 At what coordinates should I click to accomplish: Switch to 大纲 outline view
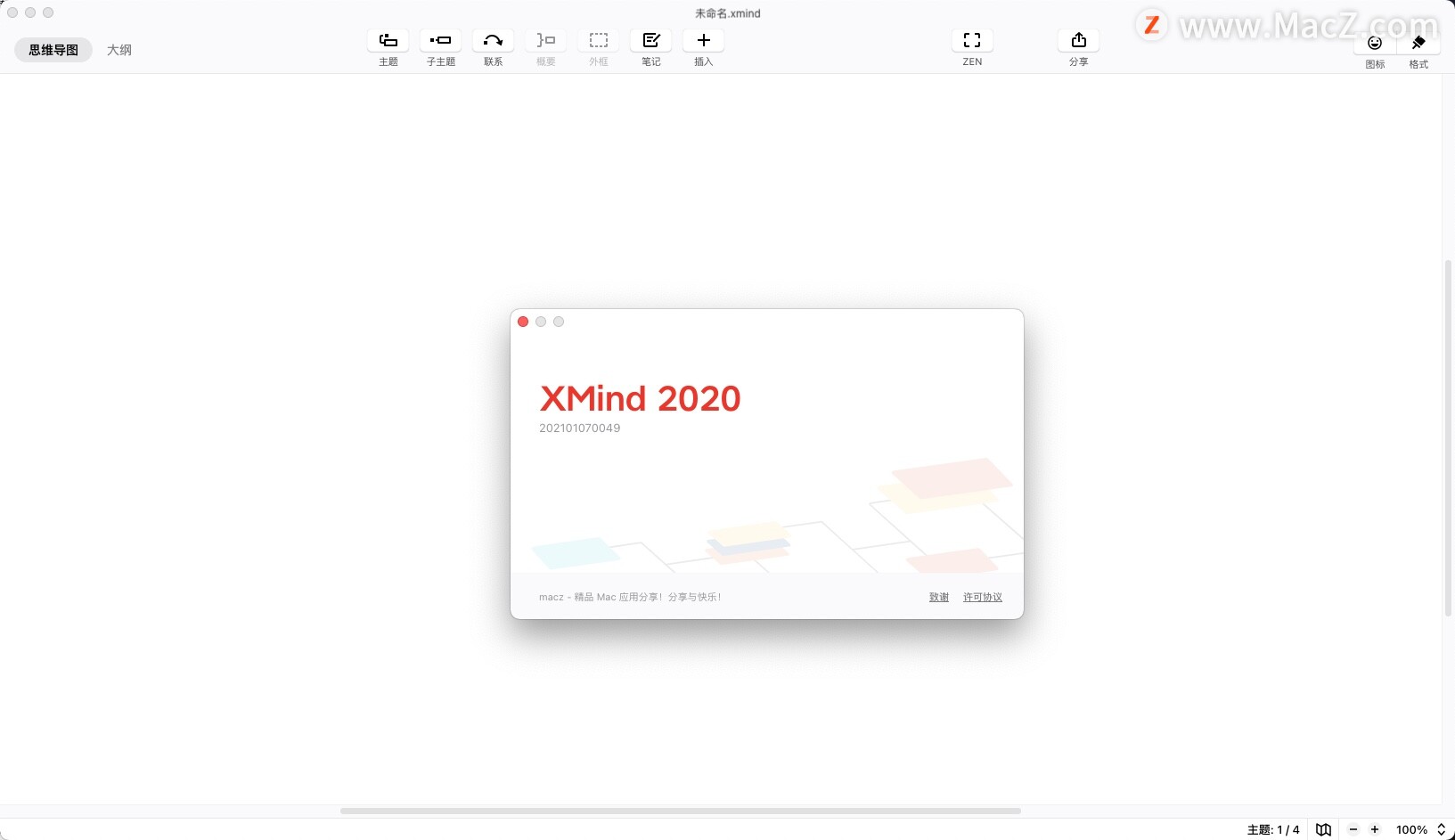point(119,50)
